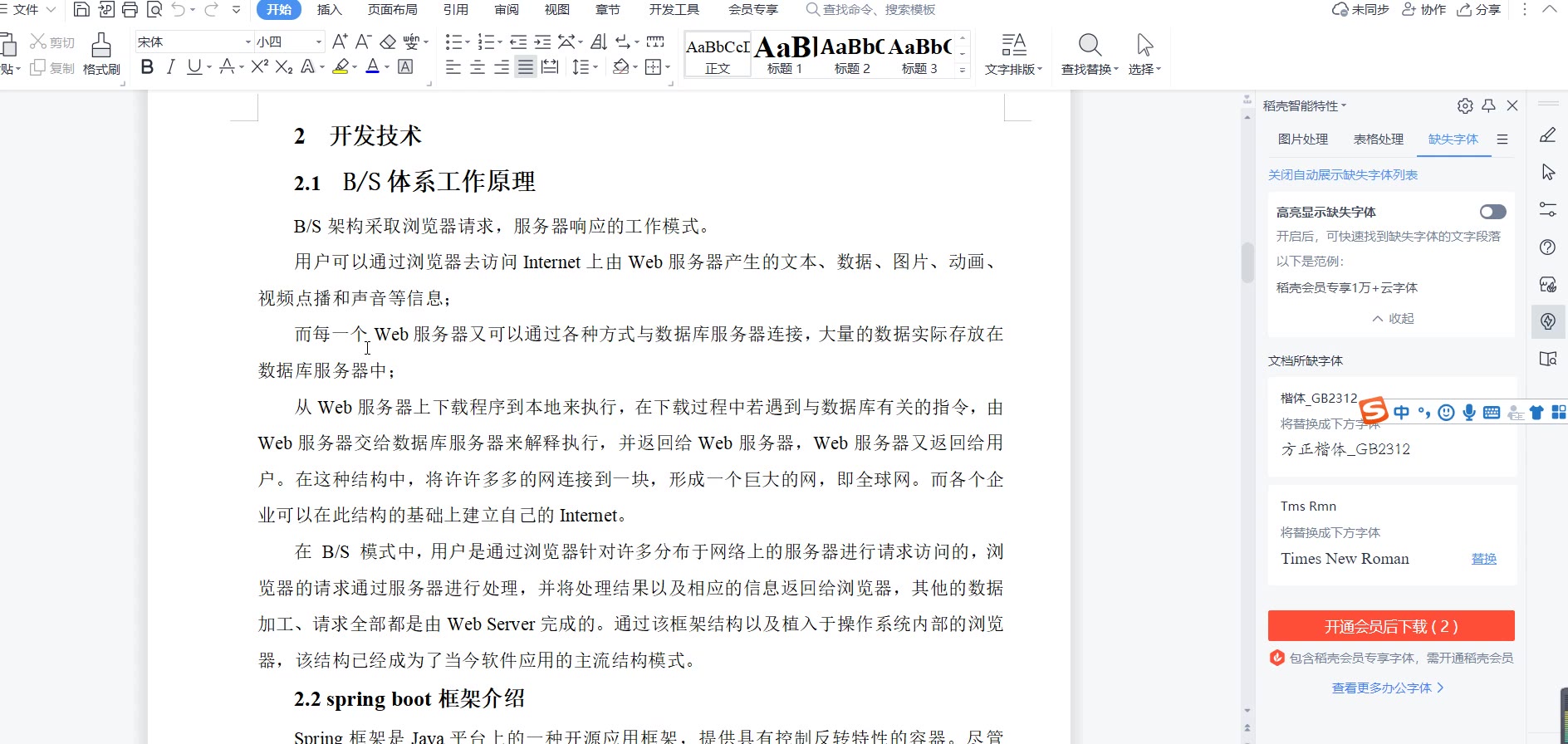Viewport: 1568px width, 744px height.
Task: Click the 替换 link for Times New Roman
Action: tap(1483, 559)
